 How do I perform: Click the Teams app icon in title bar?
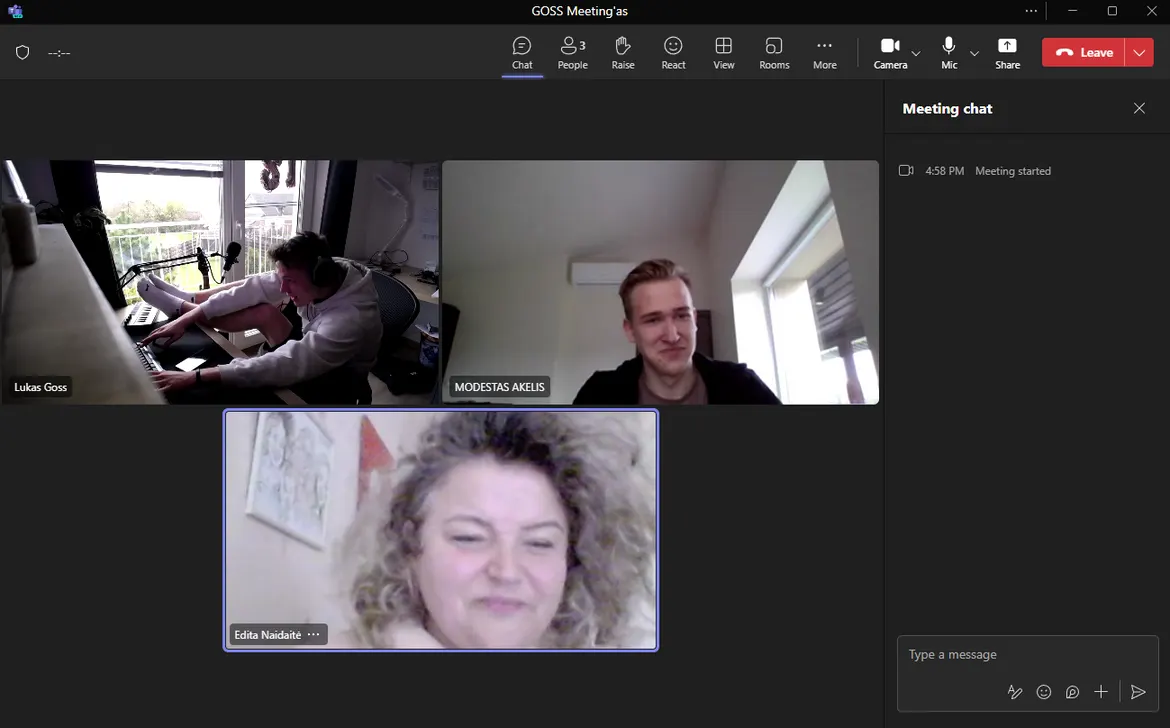16,11
